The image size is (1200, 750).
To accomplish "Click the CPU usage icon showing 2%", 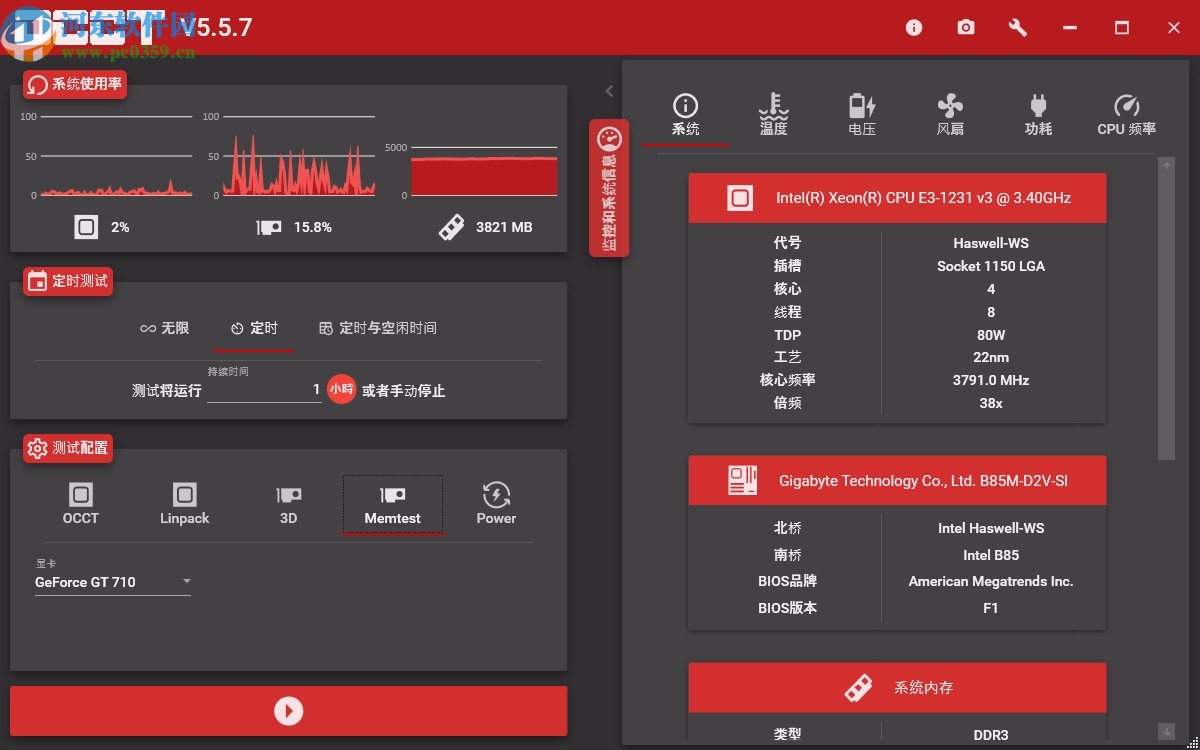I will 86,227.
